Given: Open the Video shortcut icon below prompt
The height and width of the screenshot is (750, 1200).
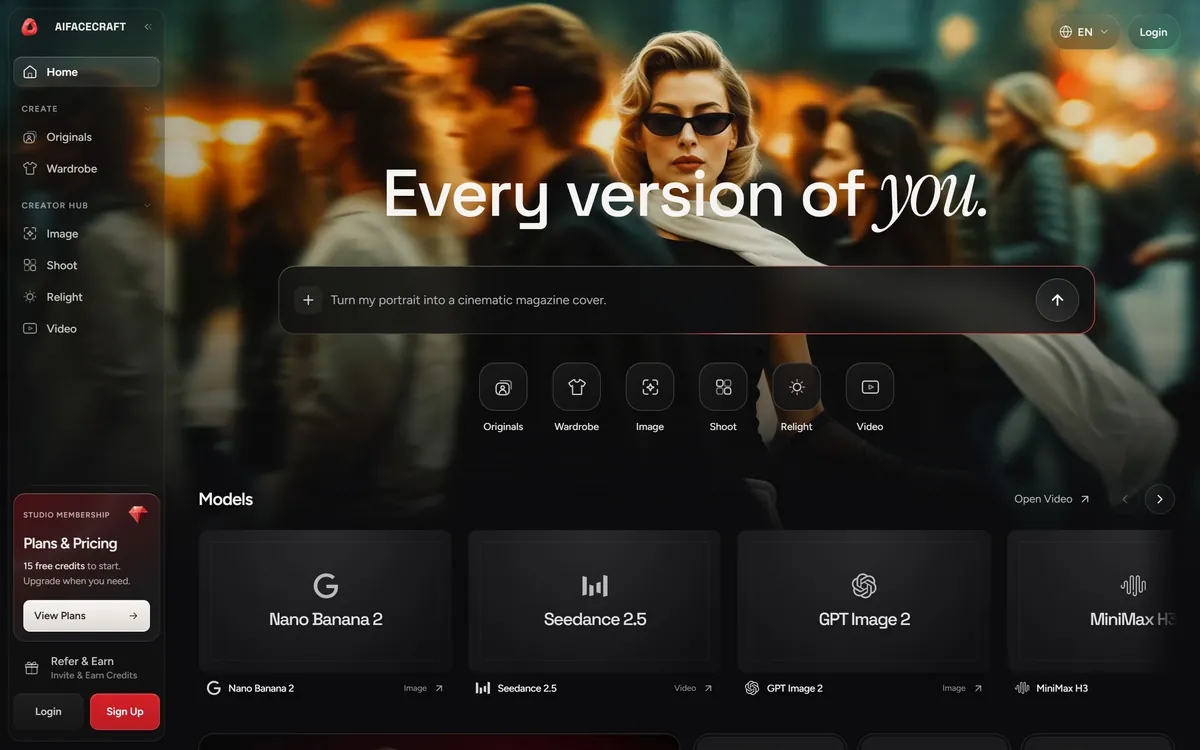Looking at the screenshot, I should click(x=870, y=387).
